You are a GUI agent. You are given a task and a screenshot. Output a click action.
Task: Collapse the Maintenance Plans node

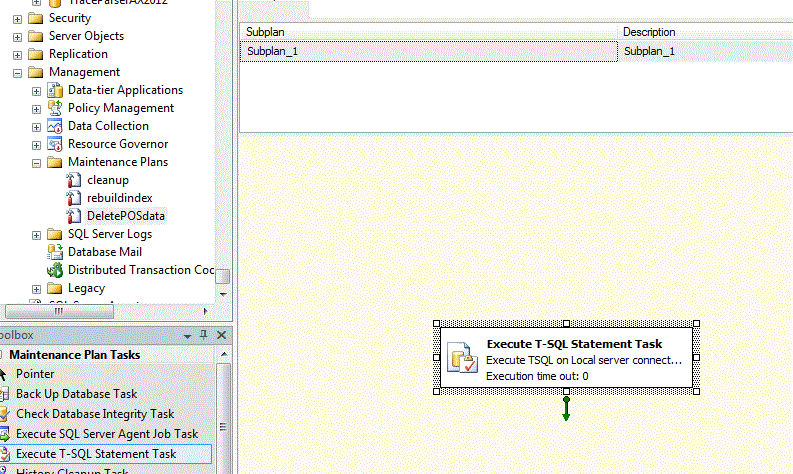(x=36, y=162)
